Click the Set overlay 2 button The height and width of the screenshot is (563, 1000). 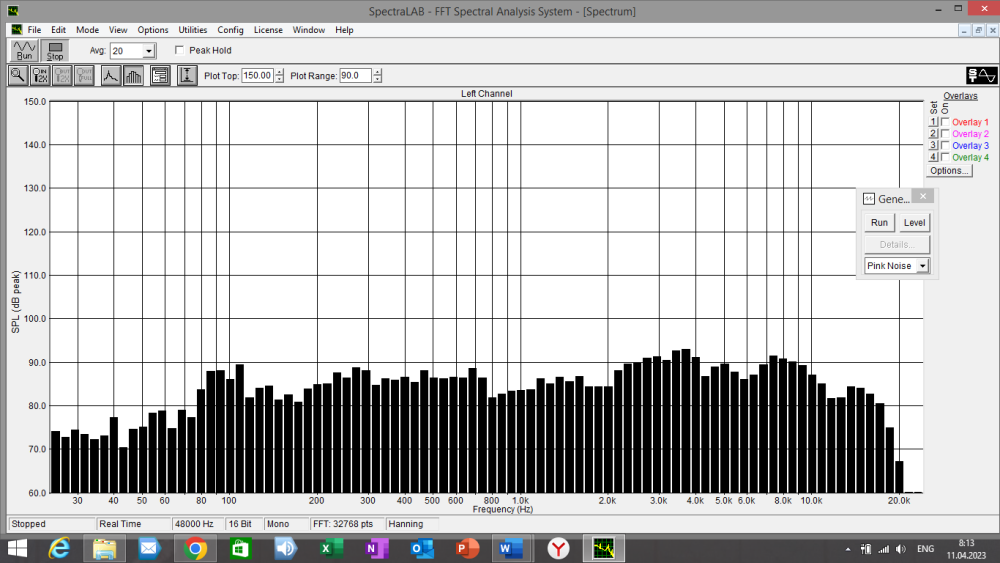933,134
